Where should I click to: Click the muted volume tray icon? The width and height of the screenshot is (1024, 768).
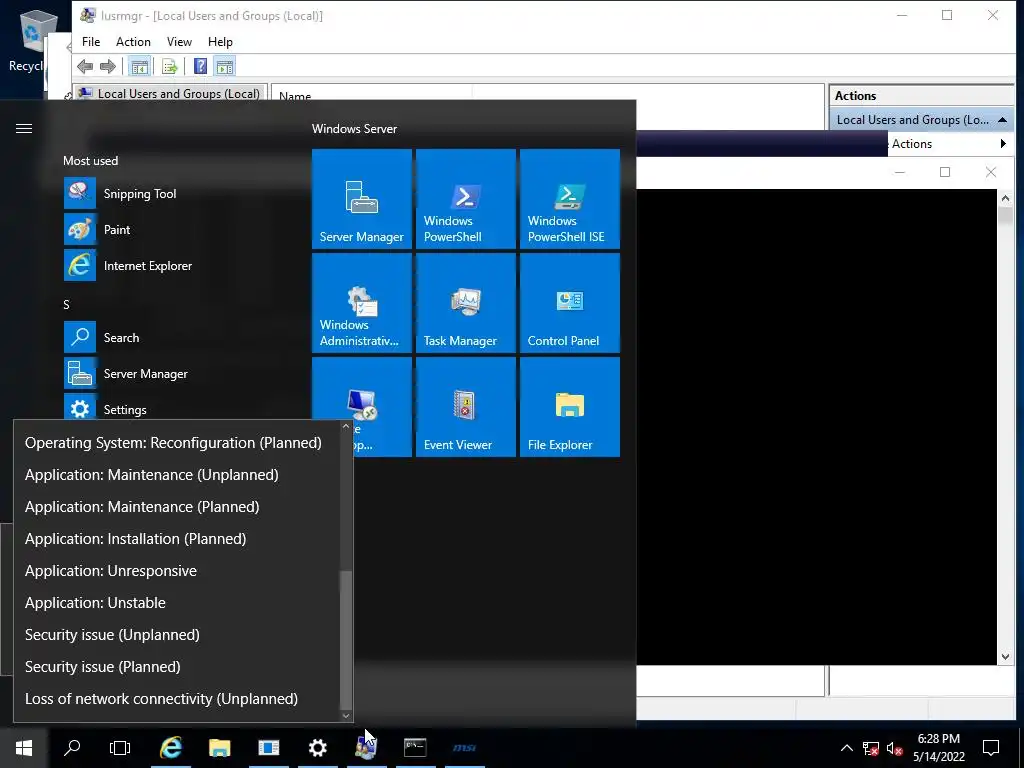pos(895,748)
